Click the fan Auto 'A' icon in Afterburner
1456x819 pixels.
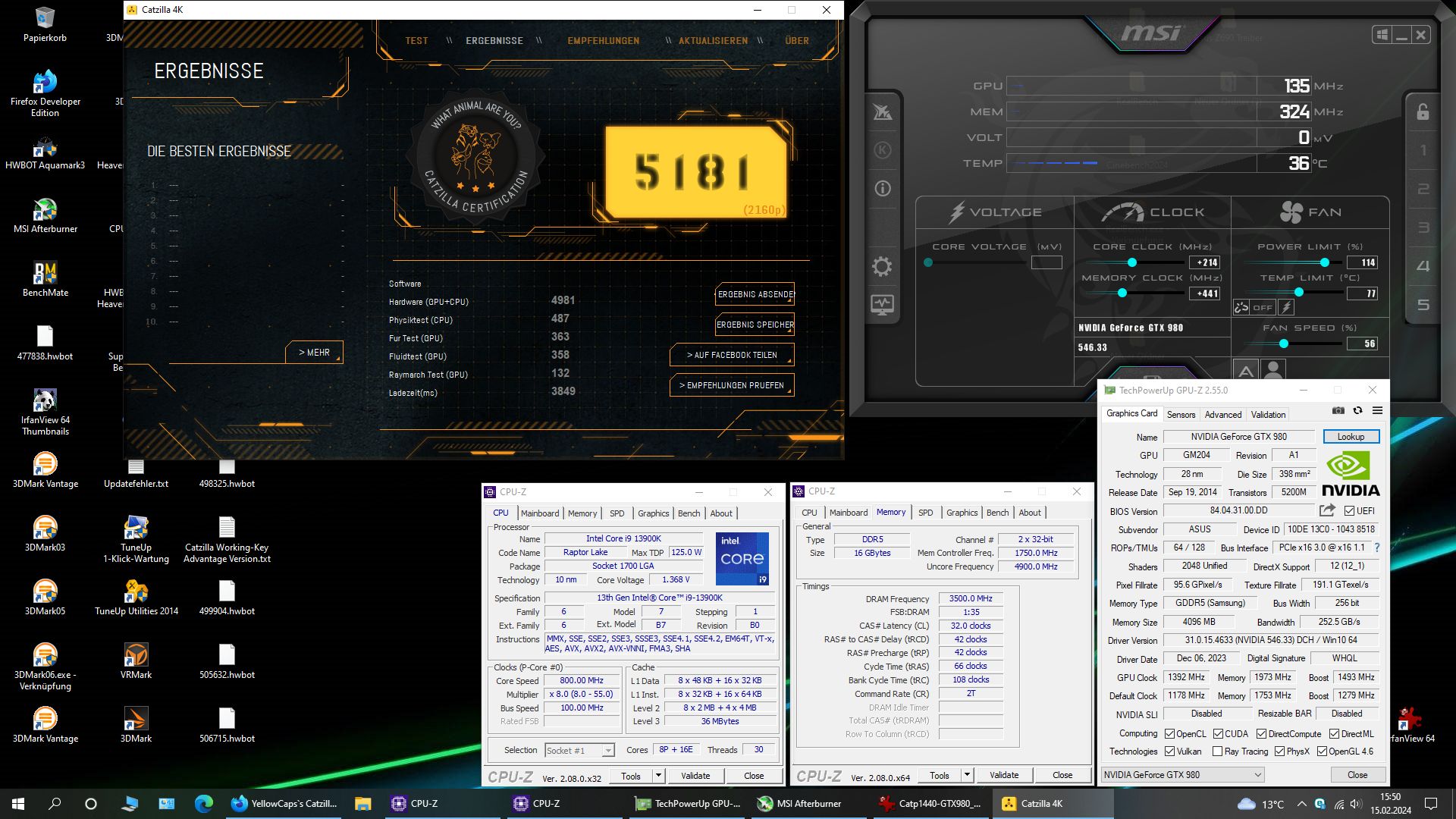[1245, 371]
